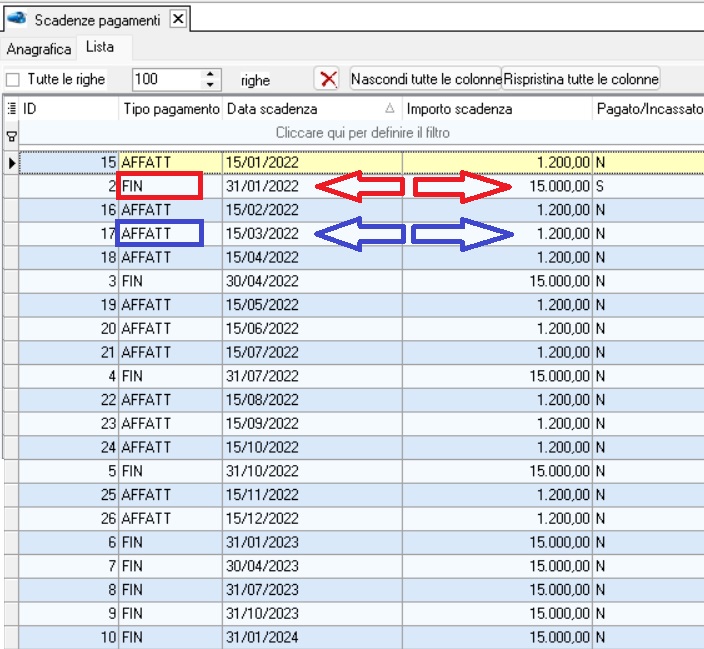This screenshot has height=649, width=704.
Task: Click the date cell 31/10/2022
Action: pyautogui.click(x=312, y=471)
